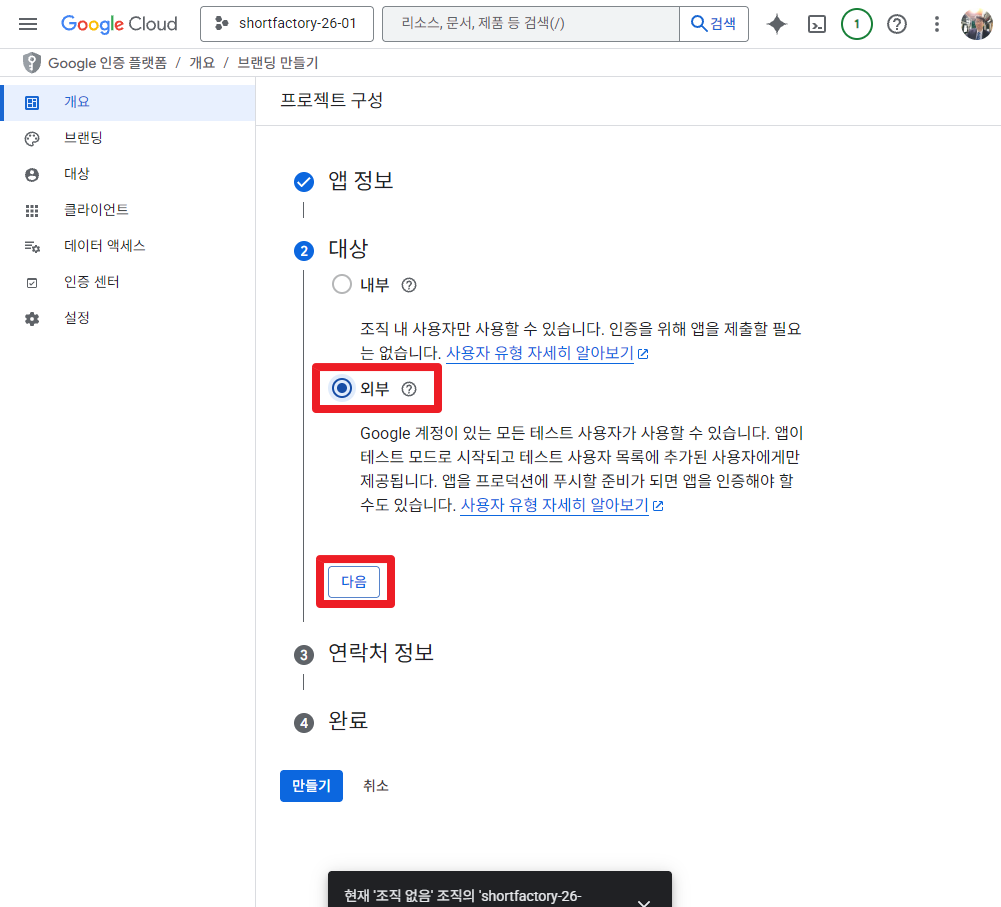Image resolution: width=1001 pixels, height=907 pixels.
Task: View notifications in the top bar
Action: 855,23
